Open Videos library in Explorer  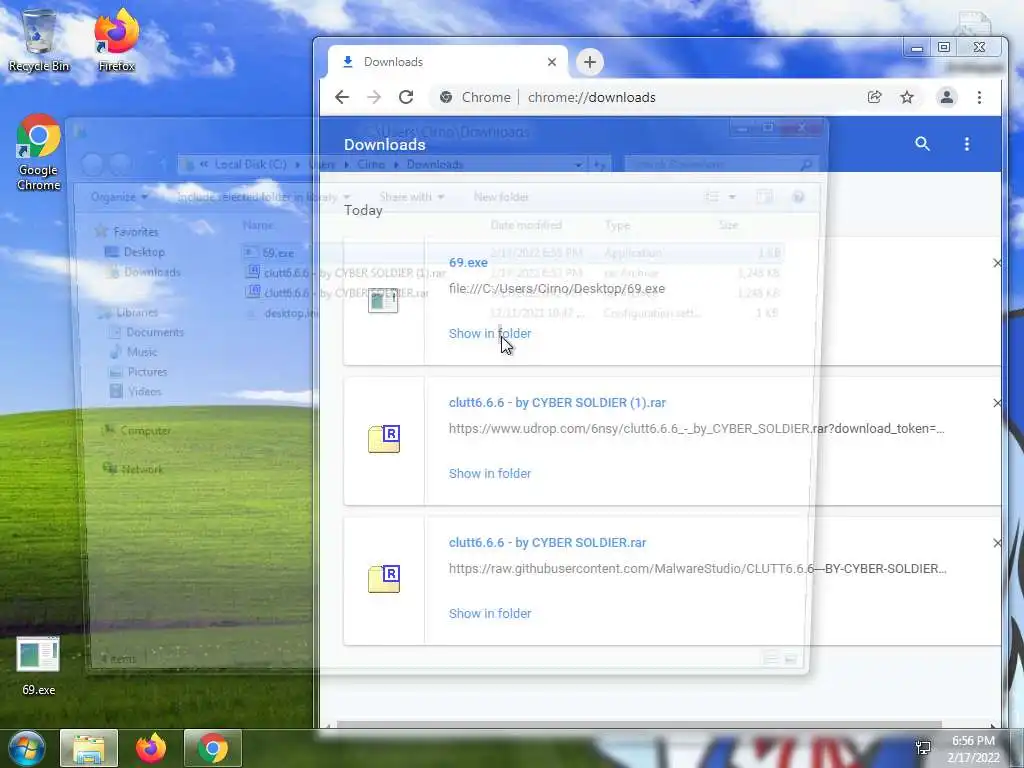136,392
